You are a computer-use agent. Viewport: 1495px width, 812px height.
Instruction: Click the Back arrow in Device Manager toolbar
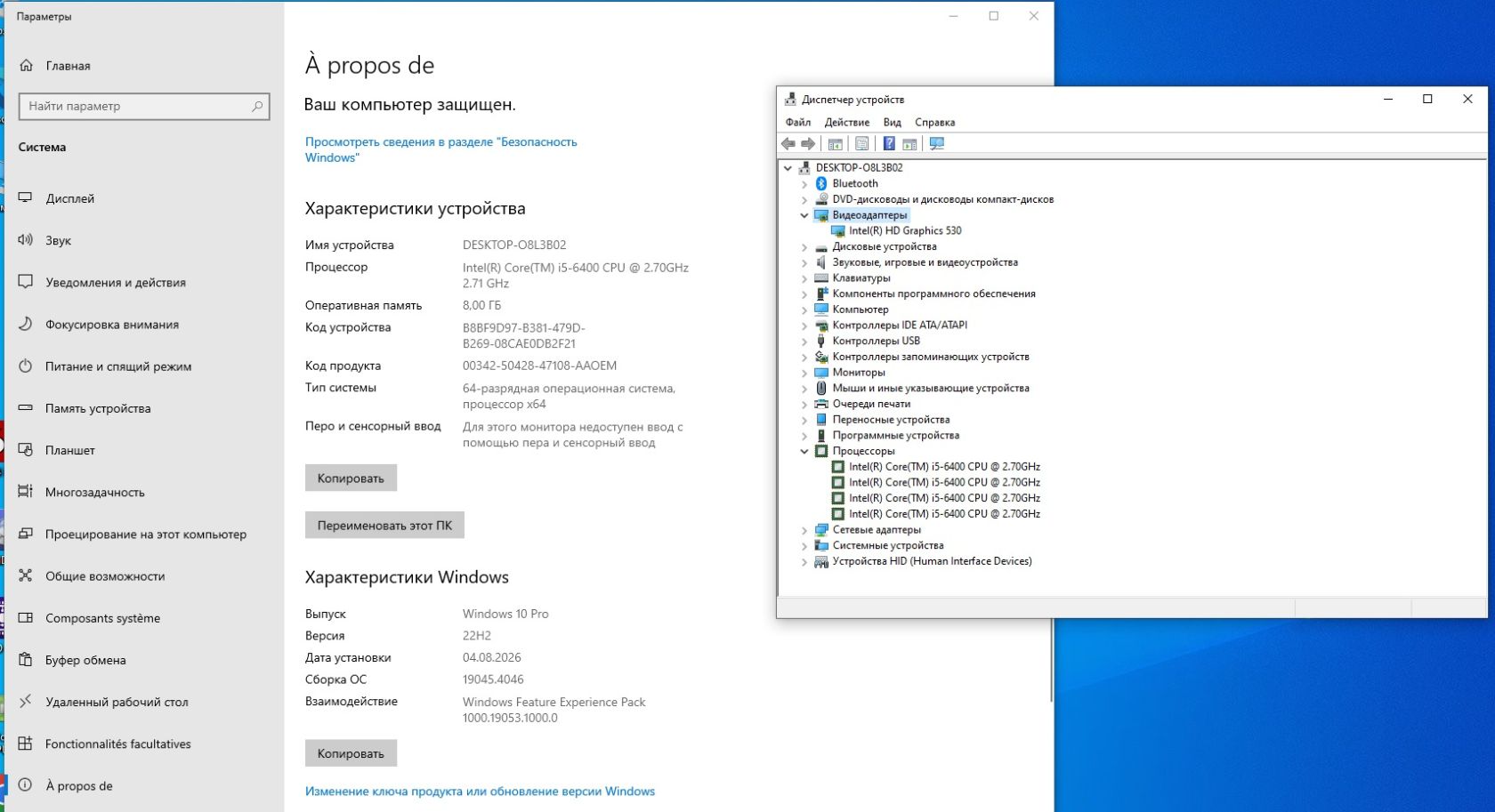click(x=788, y=144)
